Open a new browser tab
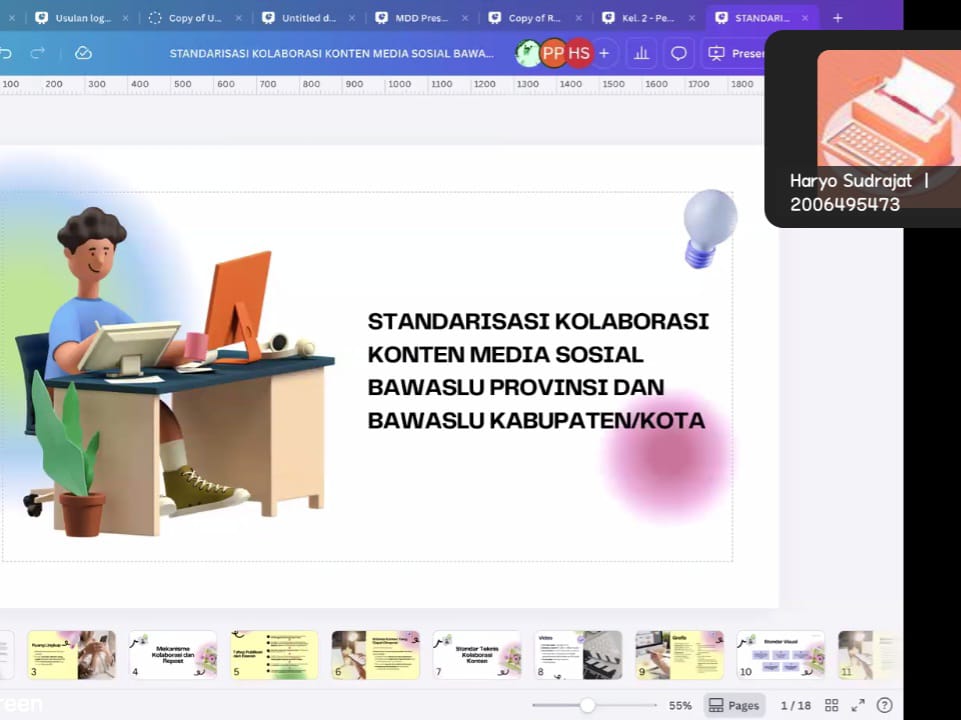This screenshot has width=961, height=720. click(x=837, y=18)
